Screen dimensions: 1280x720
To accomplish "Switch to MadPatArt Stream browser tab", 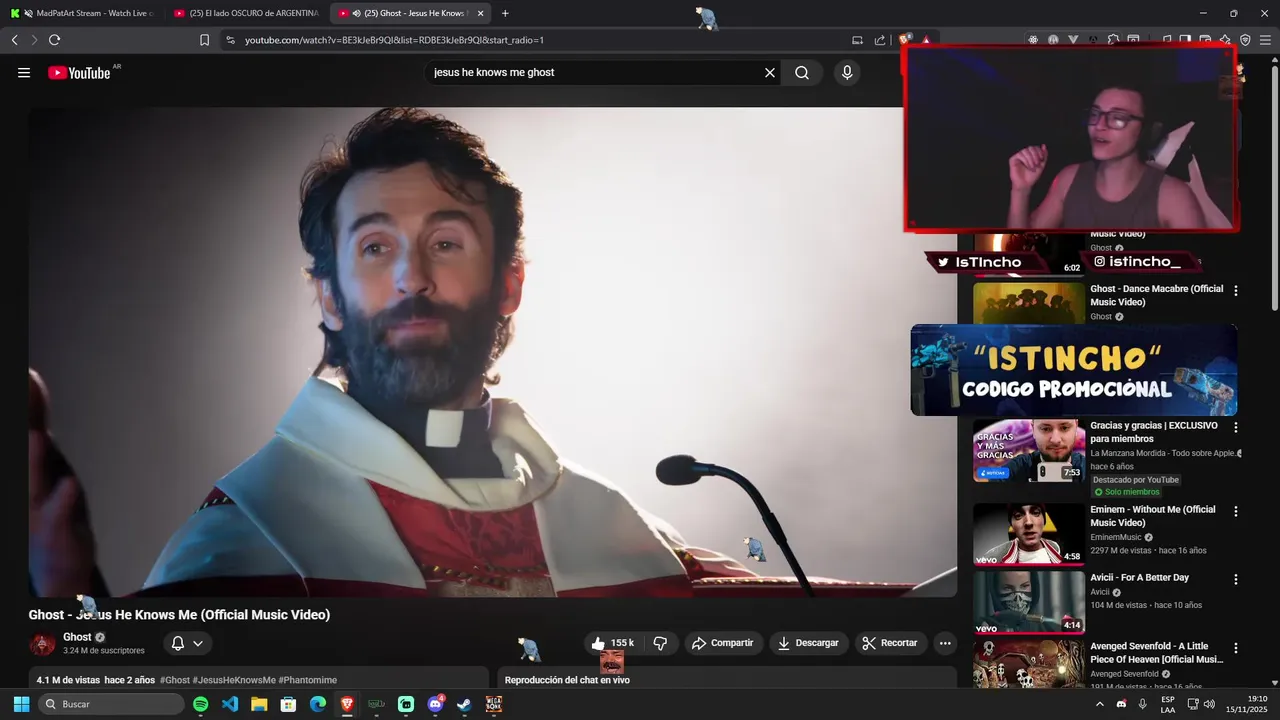I will point(82,13).
